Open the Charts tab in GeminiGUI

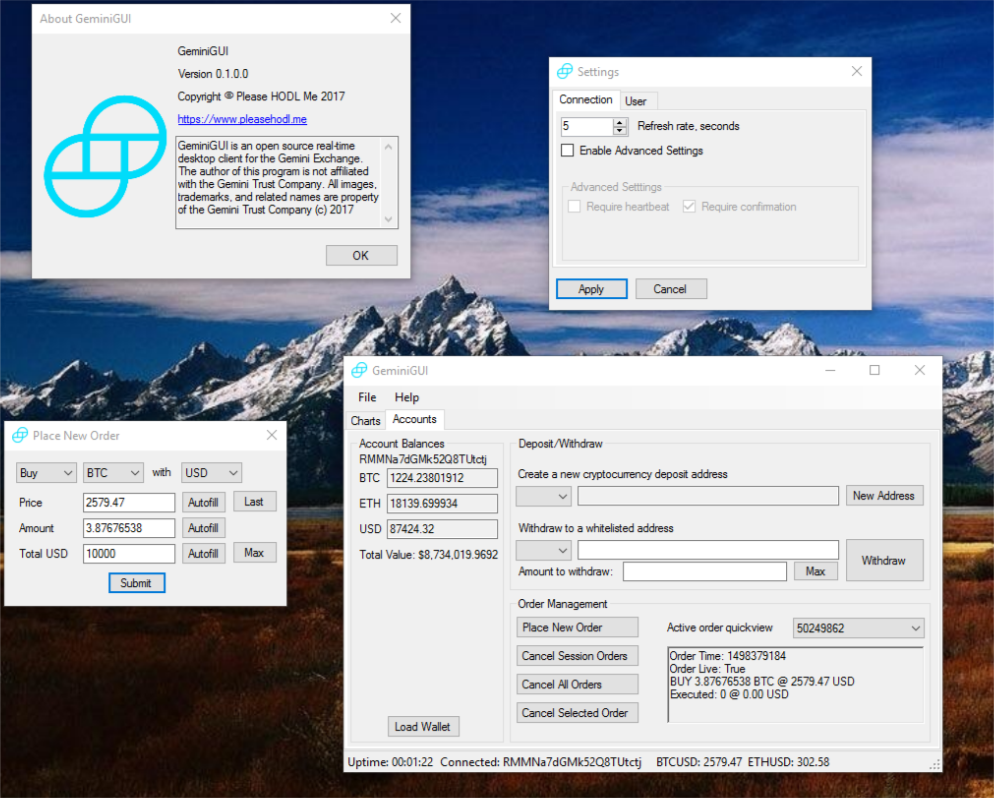366,421
